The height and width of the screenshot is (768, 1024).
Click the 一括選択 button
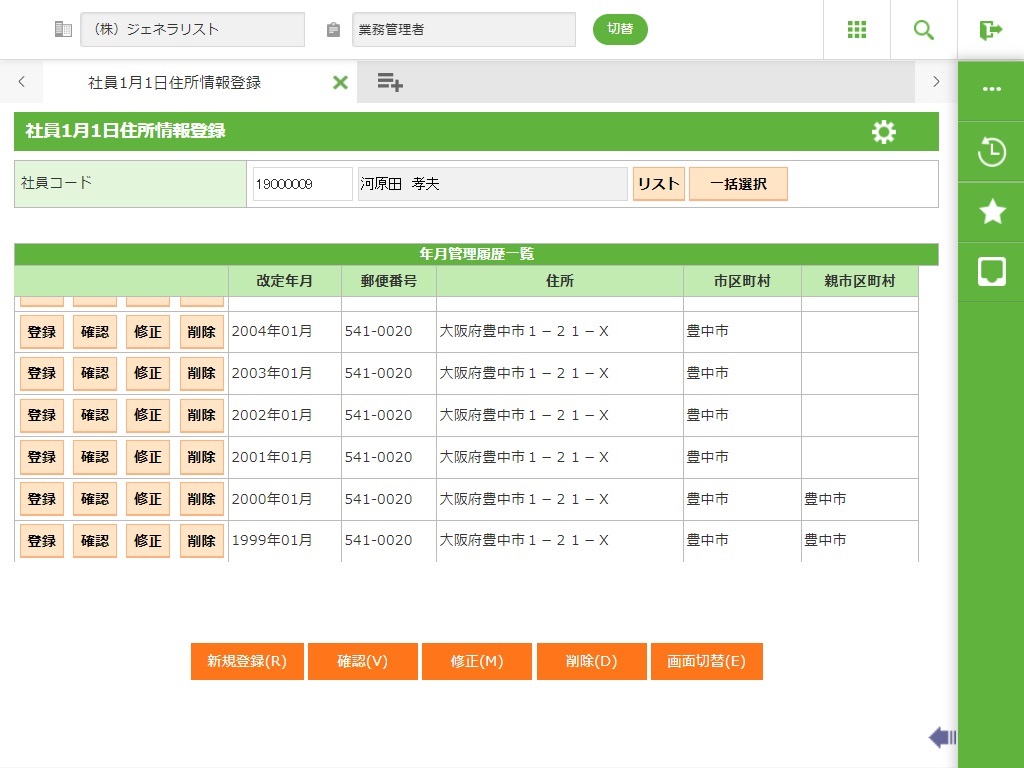[738, 184]
